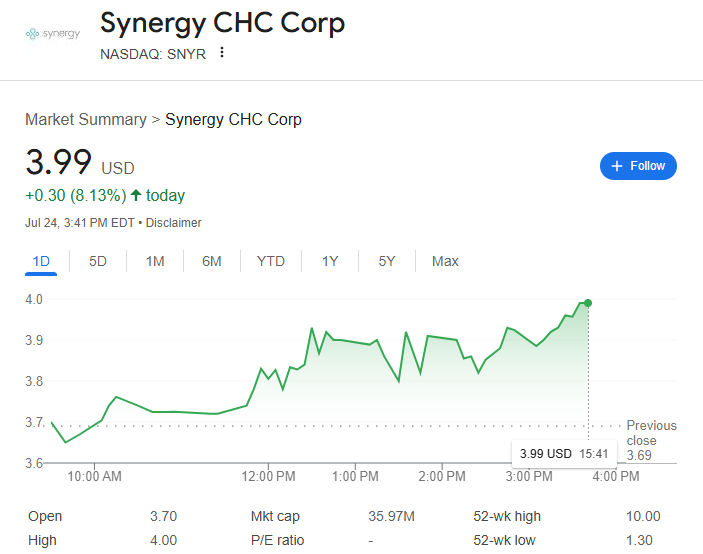
Task: Click the Previous close 3.69 label
Action: 651,440
